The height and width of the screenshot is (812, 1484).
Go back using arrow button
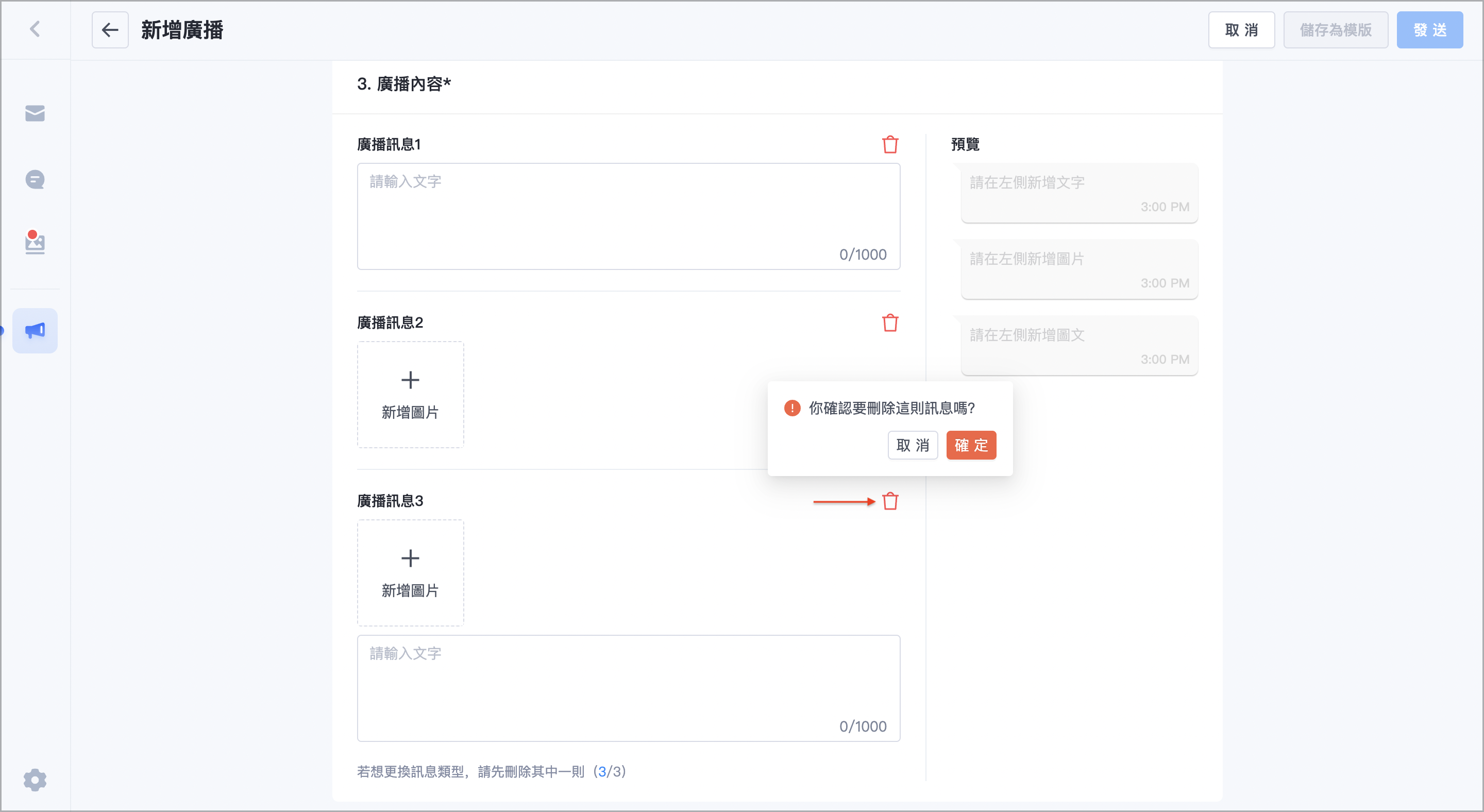coord(110,30)
